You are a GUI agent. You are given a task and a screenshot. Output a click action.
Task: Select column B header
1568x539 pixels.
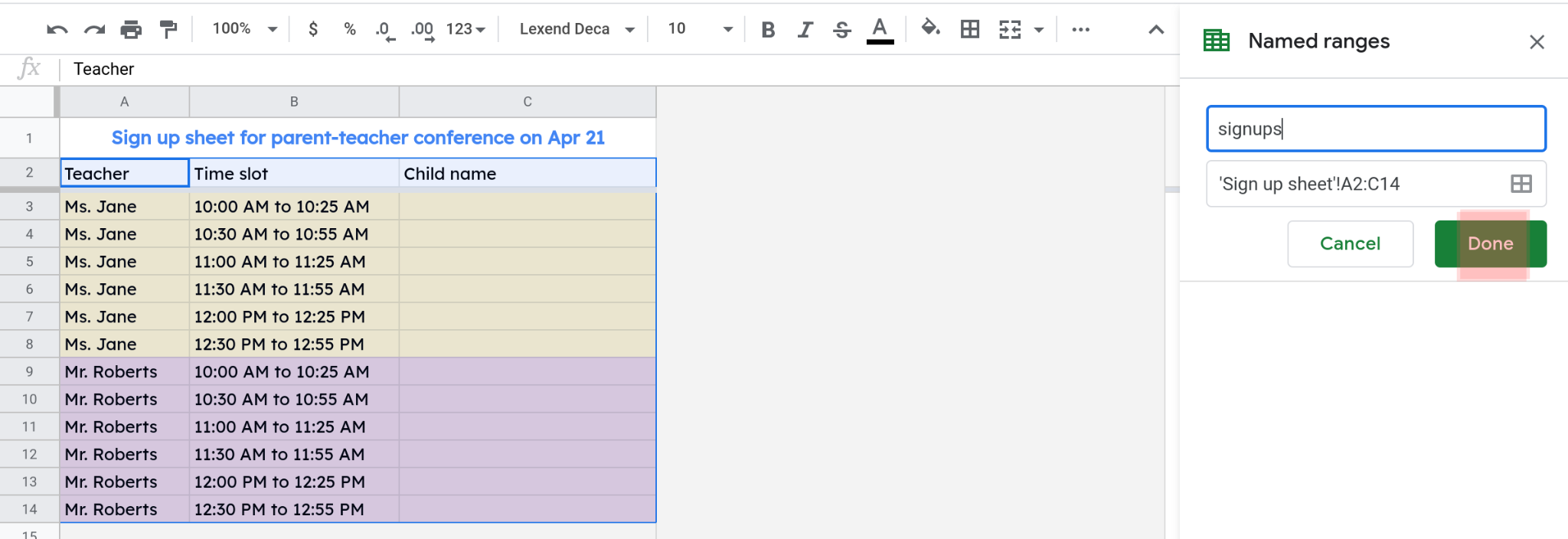[x=294, y=102]
